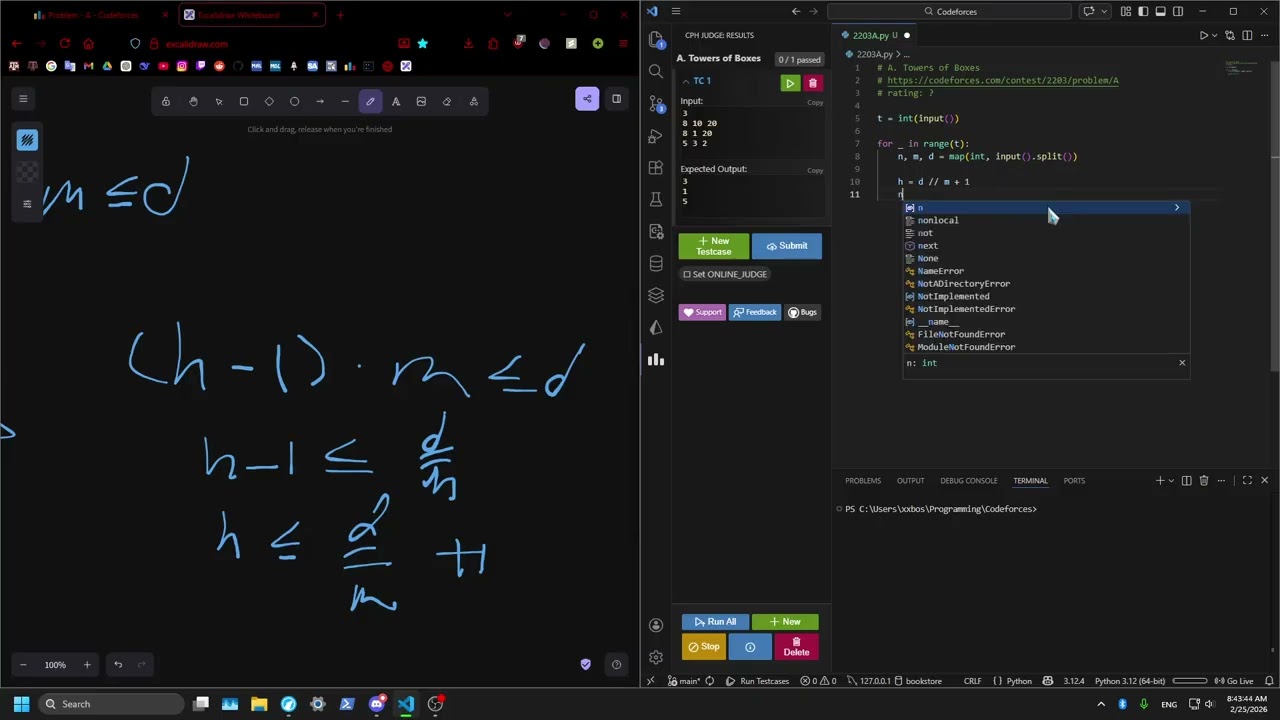Click the New Testcase button

point(713,246)
